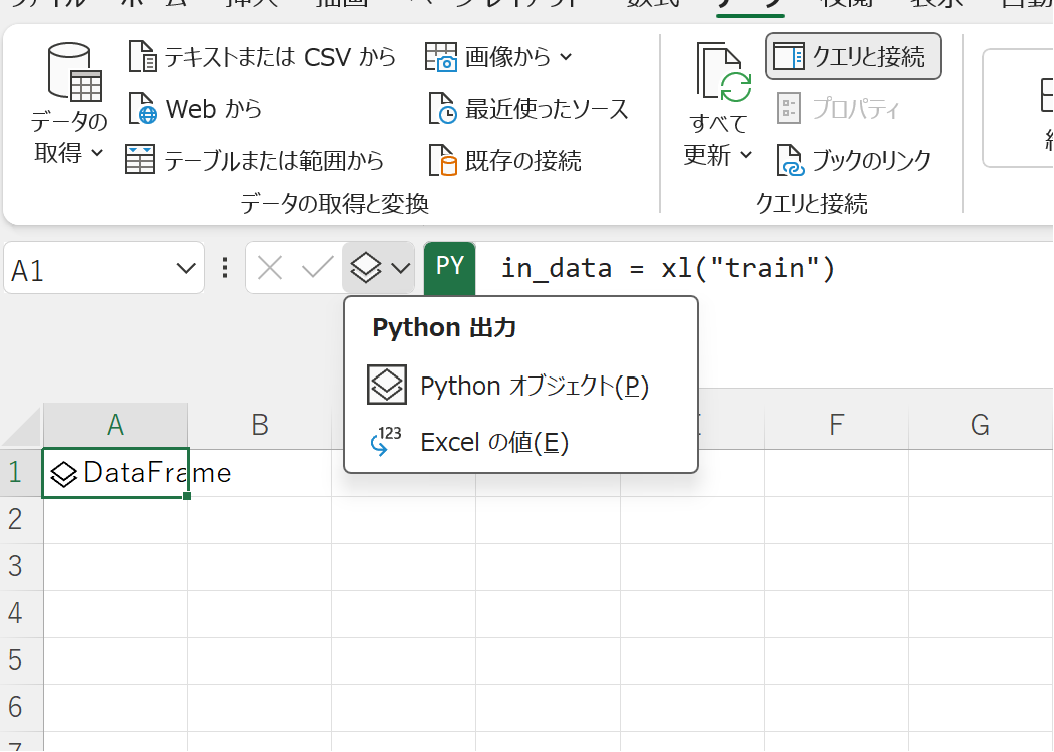Click the green PY indicator

click(449, 267)
